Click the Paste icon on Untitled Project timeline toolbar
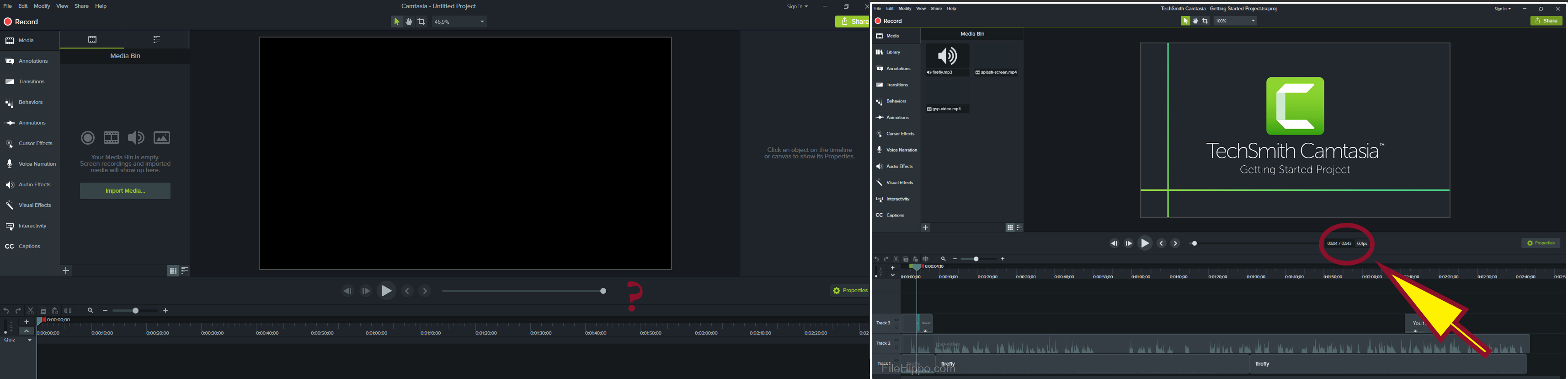 click(55, 311)
